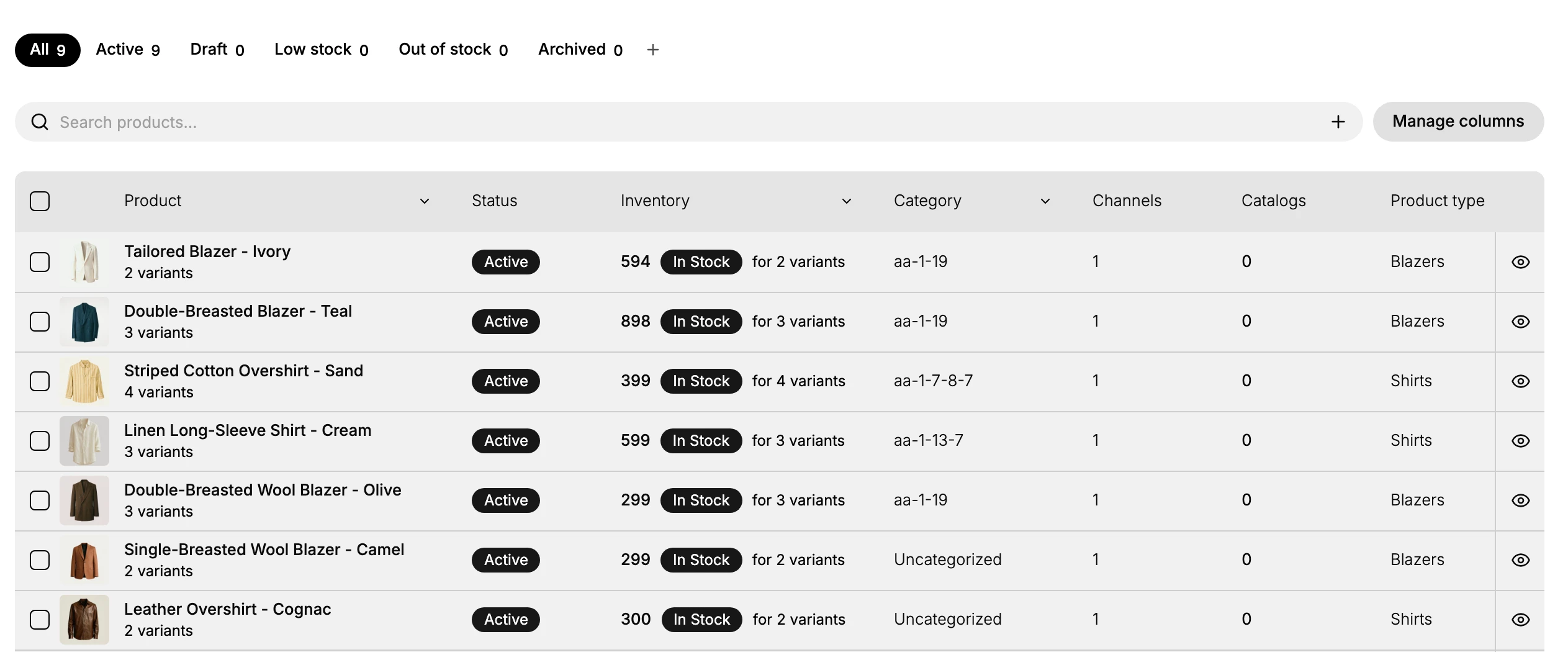Preview Linen Long-Sleeve Shirt - Cream eye icon
This screenshot has width=1568, height=652.
(1520, 441)
